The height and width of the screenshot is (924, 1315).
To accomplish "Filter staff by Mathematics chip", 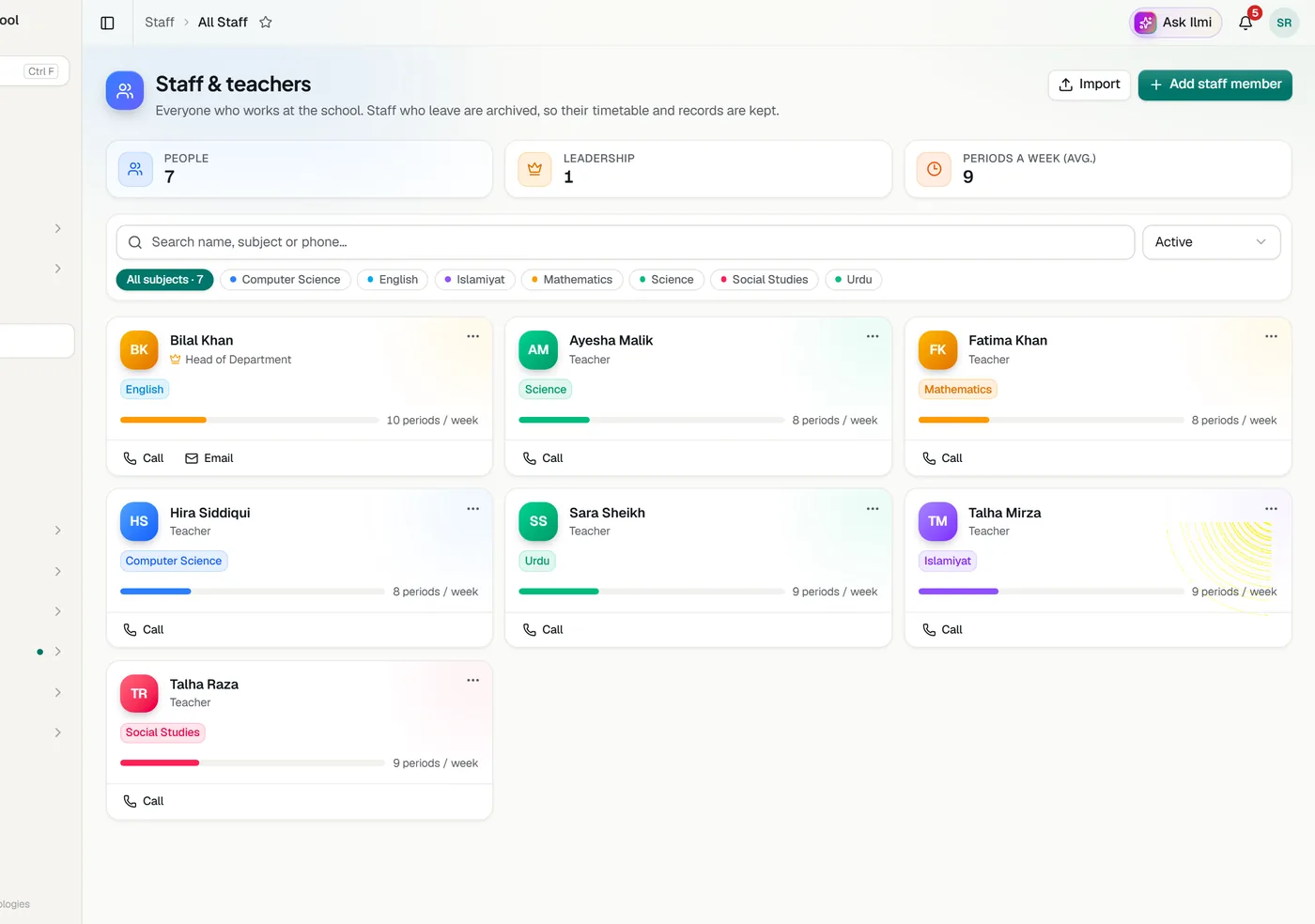I will point(572,280).
